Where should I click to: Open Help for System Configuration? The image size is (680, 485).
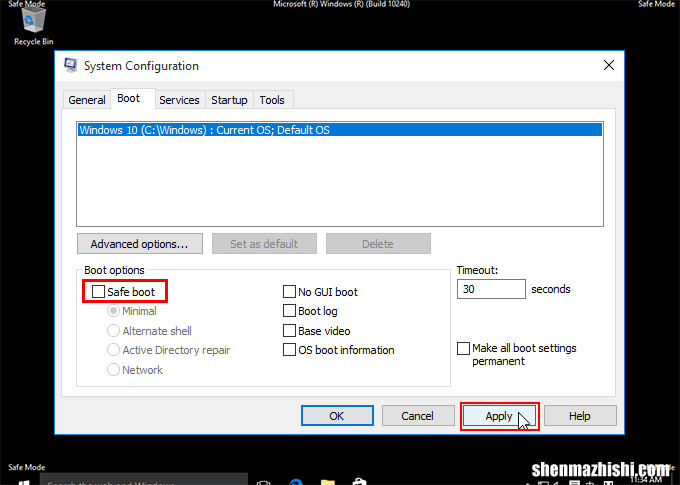(580, 416)
